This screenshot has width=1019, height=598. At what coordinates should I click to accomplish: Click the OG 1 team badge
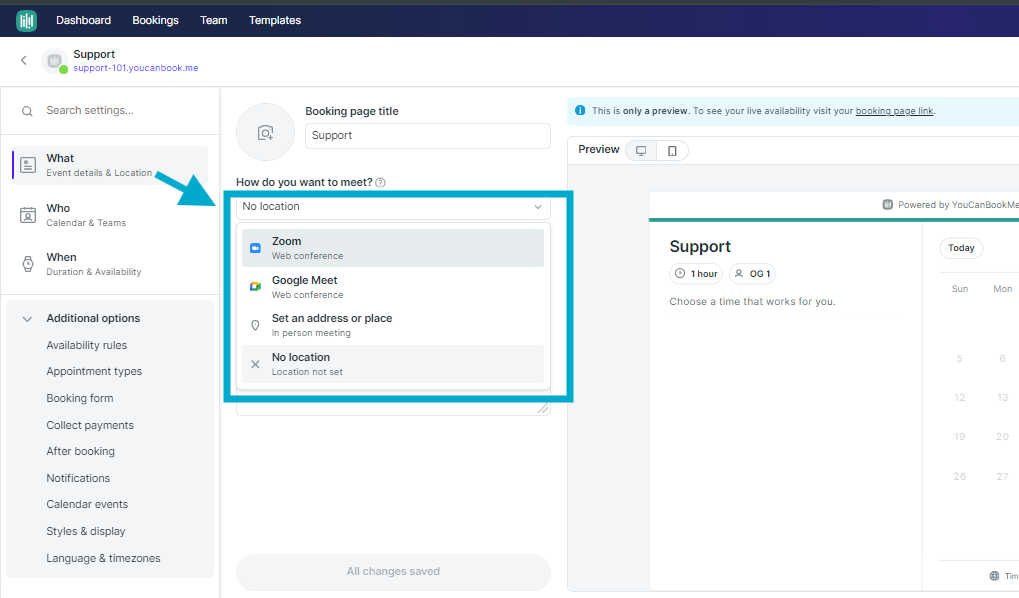pyautogui.click(x=753, y=274)
